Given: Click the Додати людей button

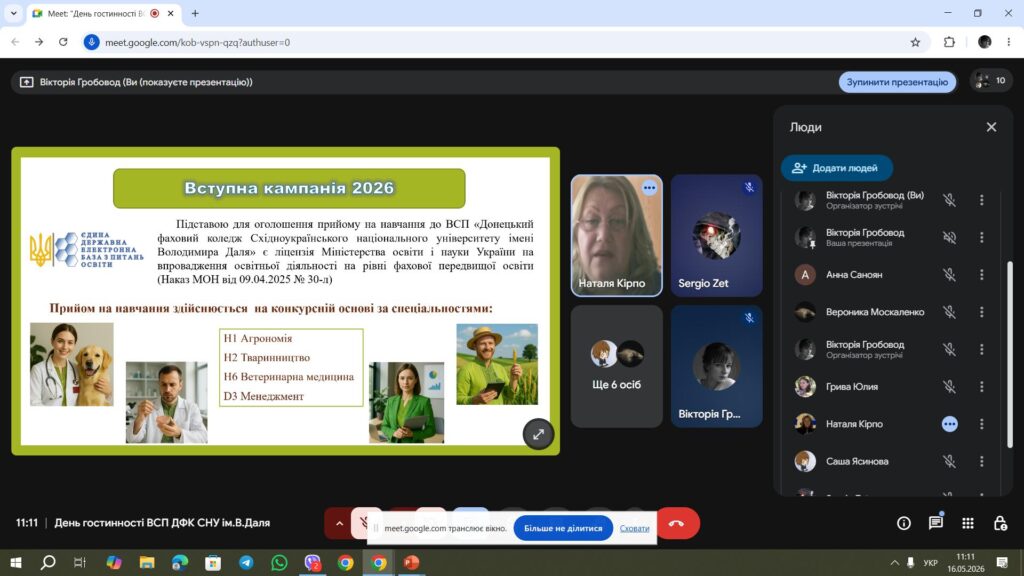Looking at the screenshot, I should click(837, 168).
